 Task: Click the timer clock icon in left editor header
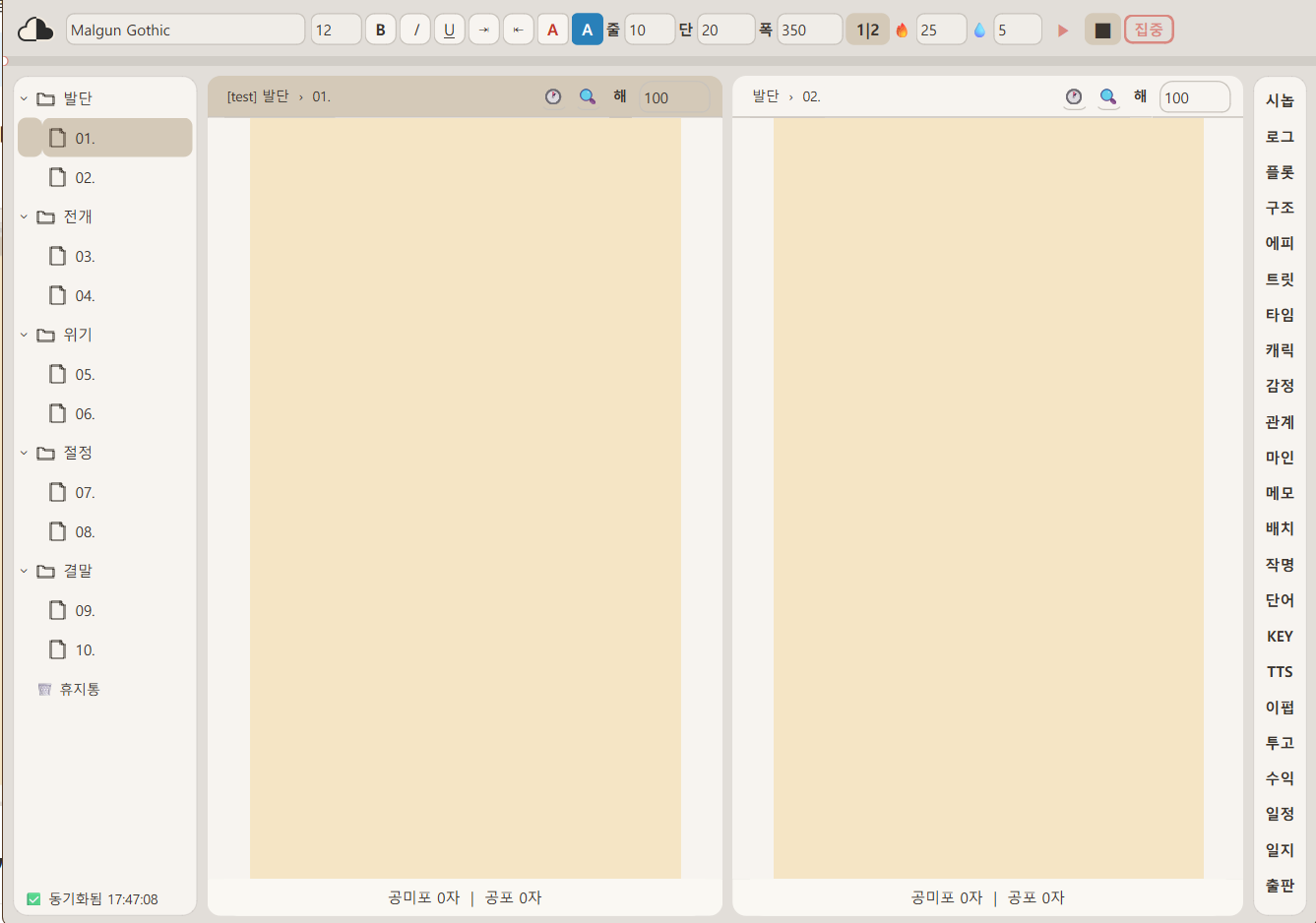click(x=553, y=96)
